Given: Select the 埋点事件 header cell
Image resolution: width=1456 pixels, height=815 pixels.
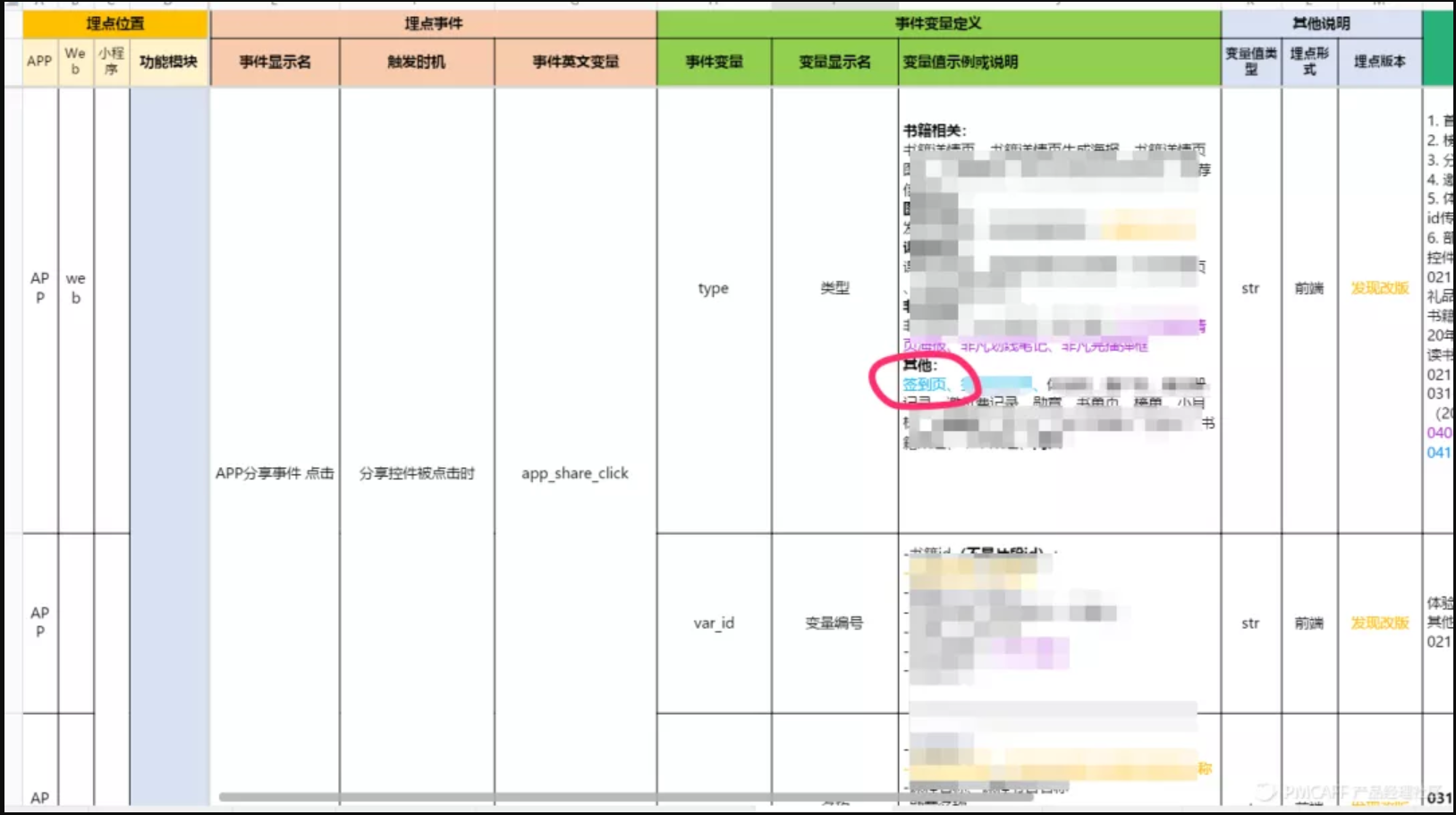Looking at the screenshot, I should [433, 24].
